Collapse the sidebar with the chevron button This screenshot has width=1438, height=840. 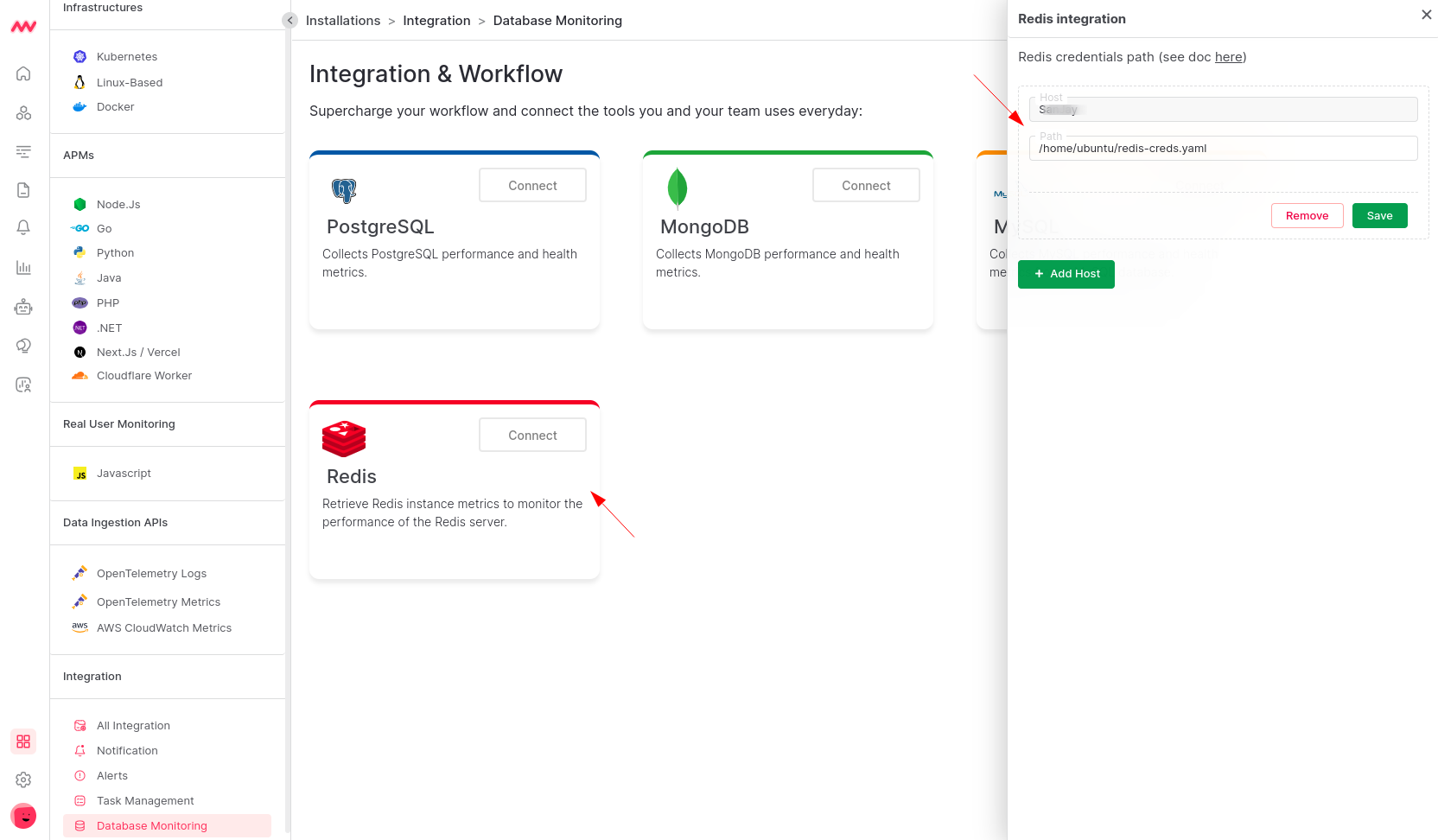point(290,20)
